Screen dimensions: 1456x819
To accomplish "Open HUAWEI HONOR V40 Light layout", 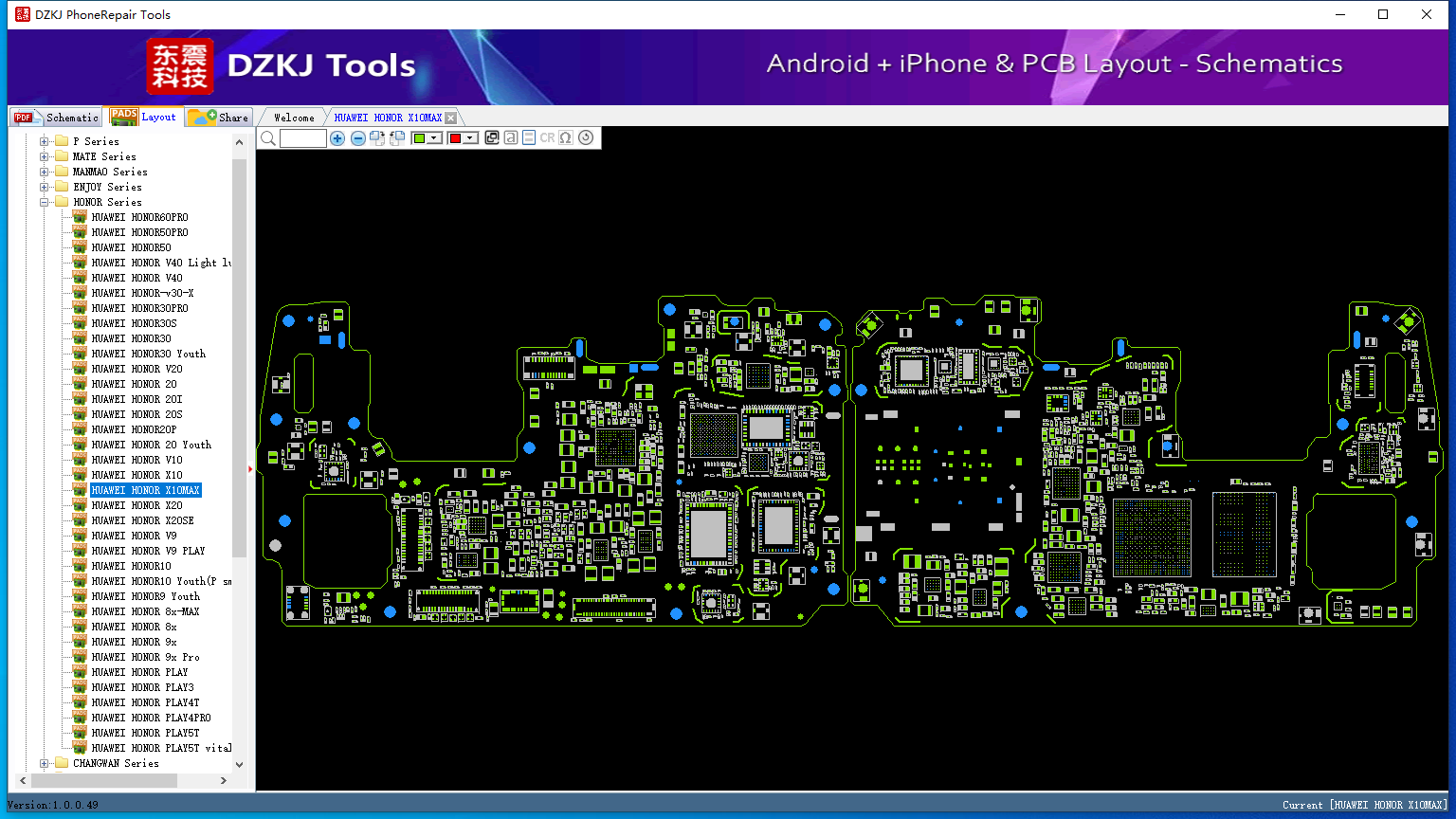I will coord(161,263).
